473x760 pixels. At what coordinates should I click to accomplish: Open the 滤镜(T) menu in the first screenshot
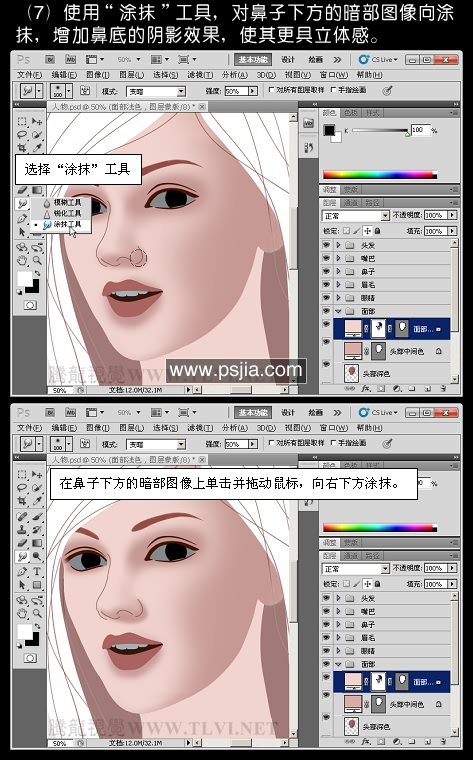click(x=200, y=75)
